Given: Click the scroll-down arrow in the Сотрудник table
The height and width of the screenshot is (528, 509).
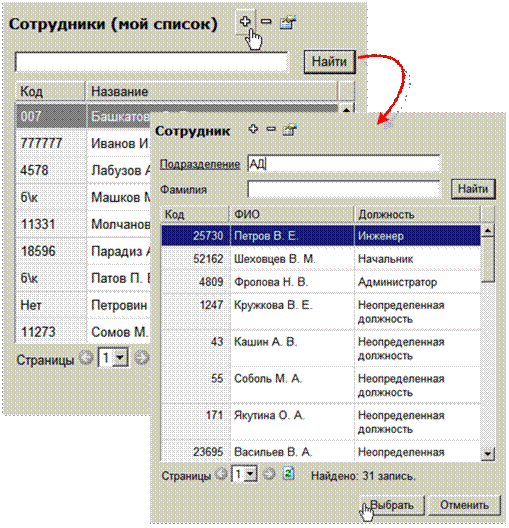Looking at the screenshot, I should pyautogui.click(x=487, y=454).
